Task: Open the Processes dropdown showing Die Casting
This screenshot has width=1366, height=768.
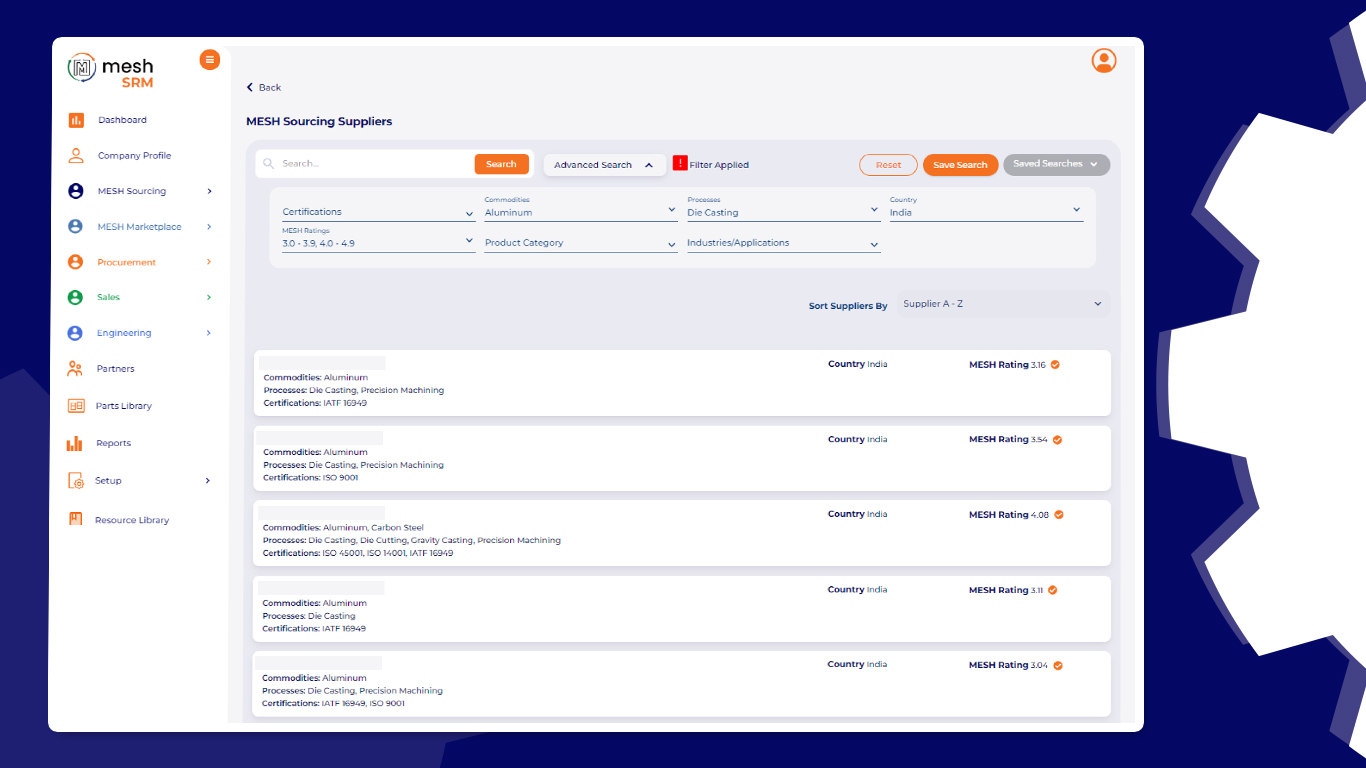Action: [x=784, y=208]
